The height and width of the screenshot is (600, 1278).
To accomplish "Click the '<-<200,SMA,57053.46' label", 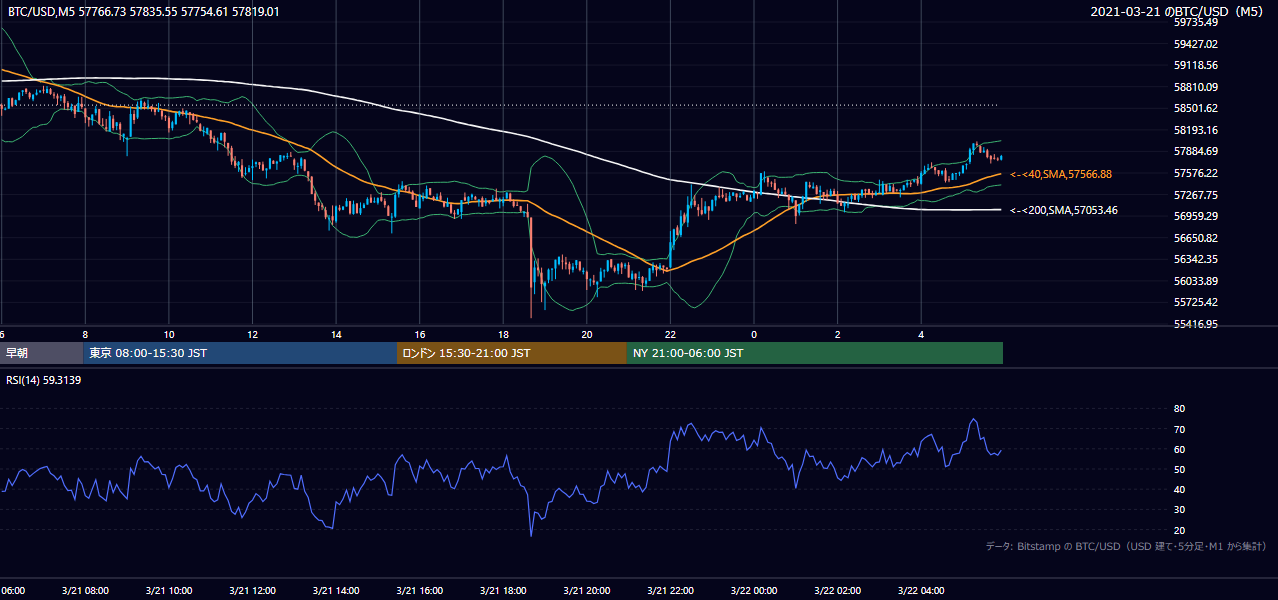I will 1064,210.
